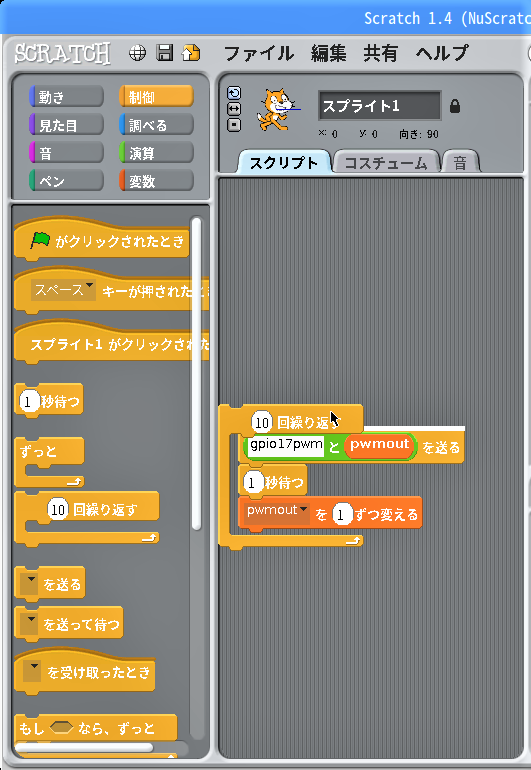The width and height of the screenshot is (531, 770).
Task: Select the 'can rotate' rotation style button
Action: (x=234, y=93)
